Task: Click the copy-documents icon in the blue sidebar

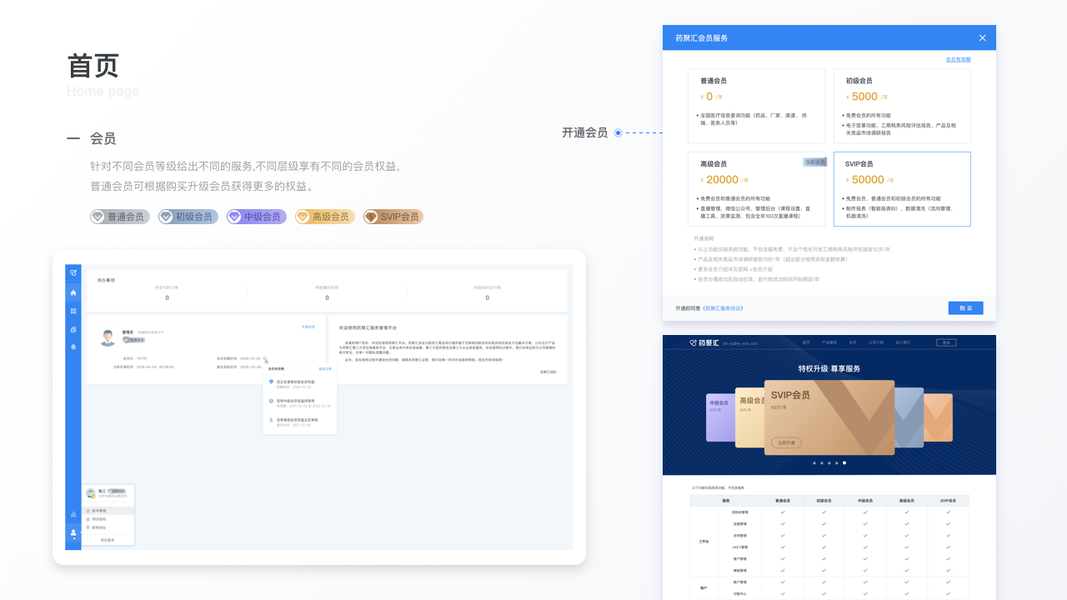Action: pyautogui.click(x=73, y=329)
